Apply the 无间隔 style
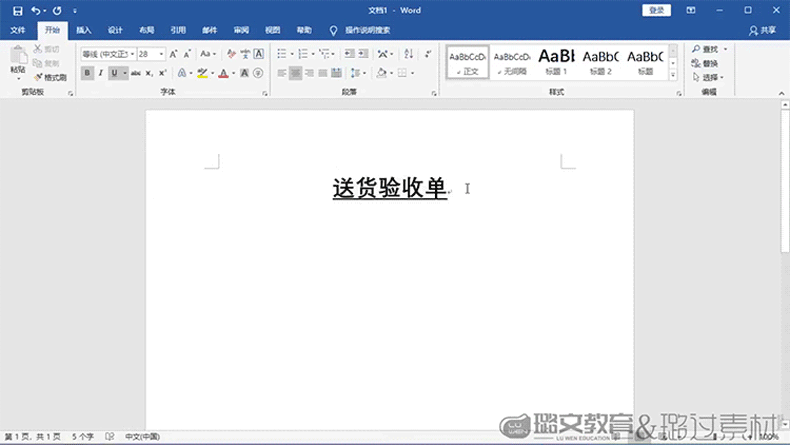This screenshot has height=445, width=790. [511, 62]
